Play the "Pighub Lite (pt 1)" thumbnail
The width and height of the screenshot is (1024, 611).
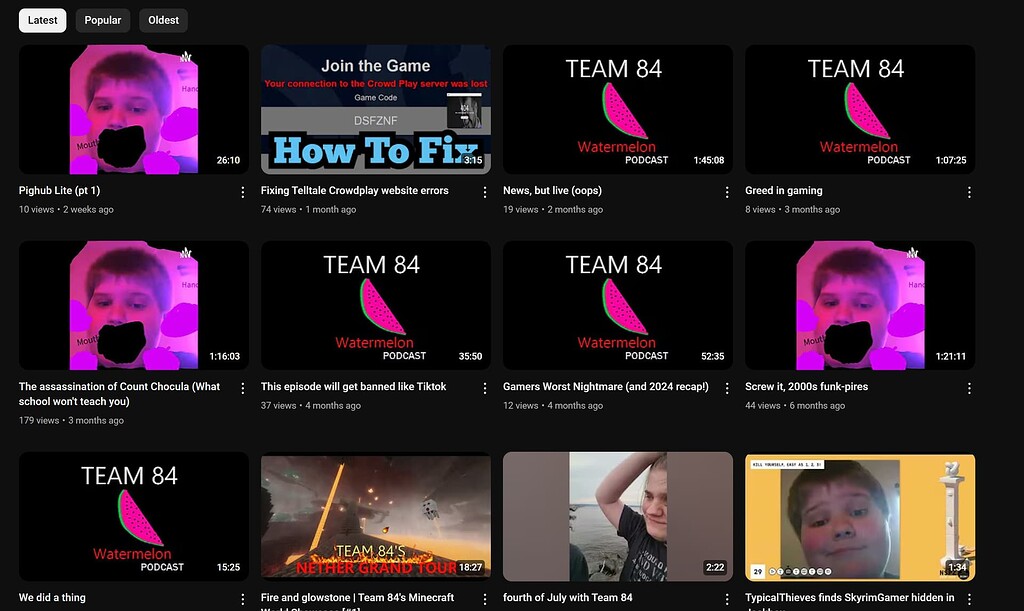[x=133, y=108]
